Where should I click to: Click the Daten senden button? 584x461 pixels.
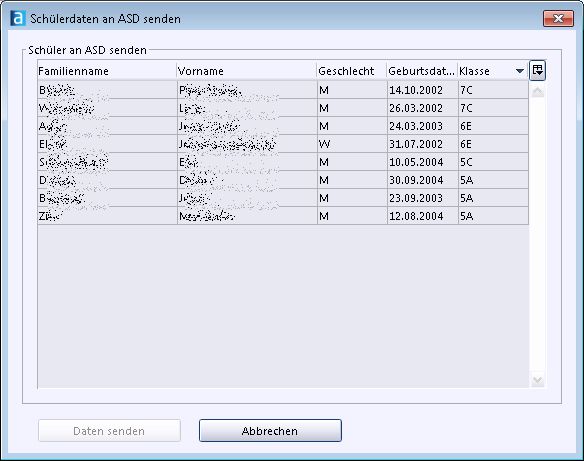(109, 431)
